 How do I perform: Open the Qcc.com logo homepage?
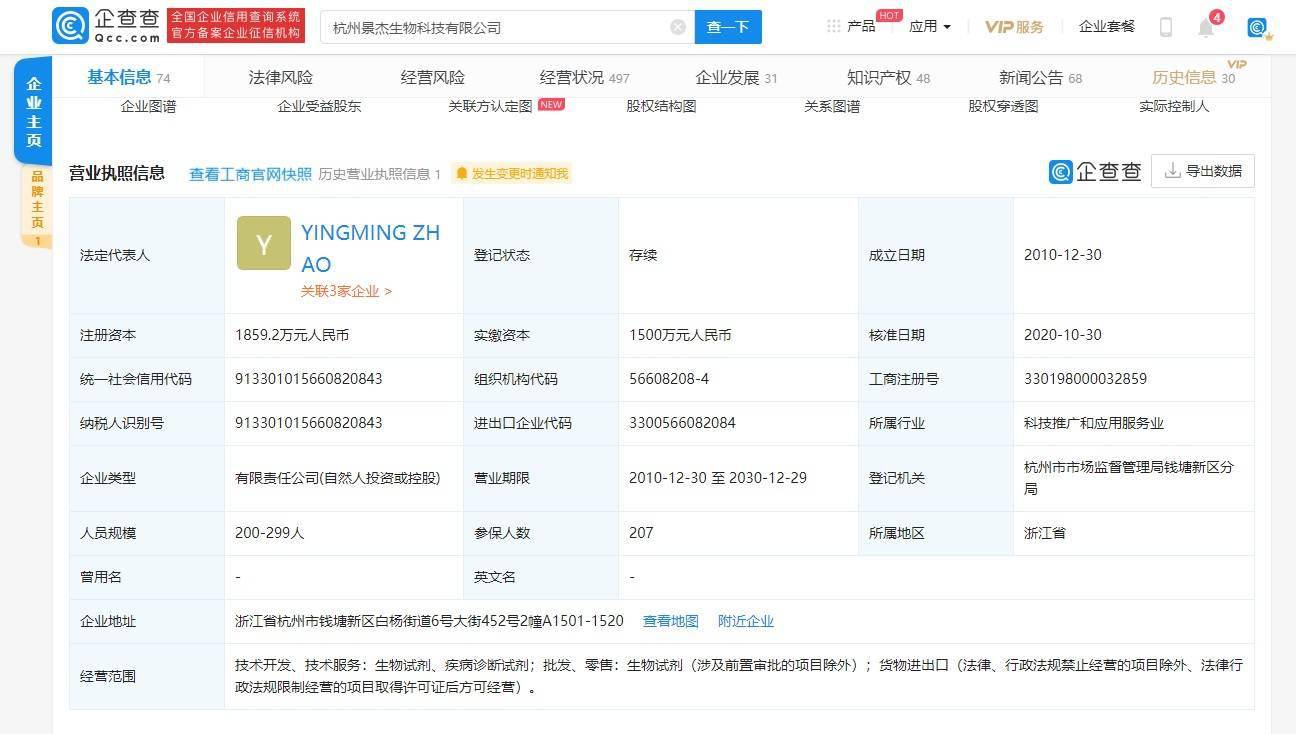(x=106, y=26)
